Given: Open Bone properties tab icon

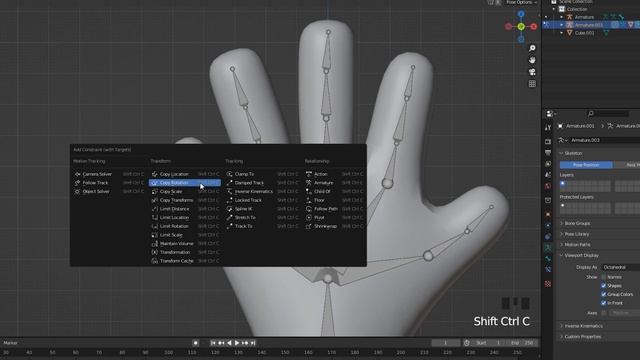Looking at the screenshot, I should [548, 258].
